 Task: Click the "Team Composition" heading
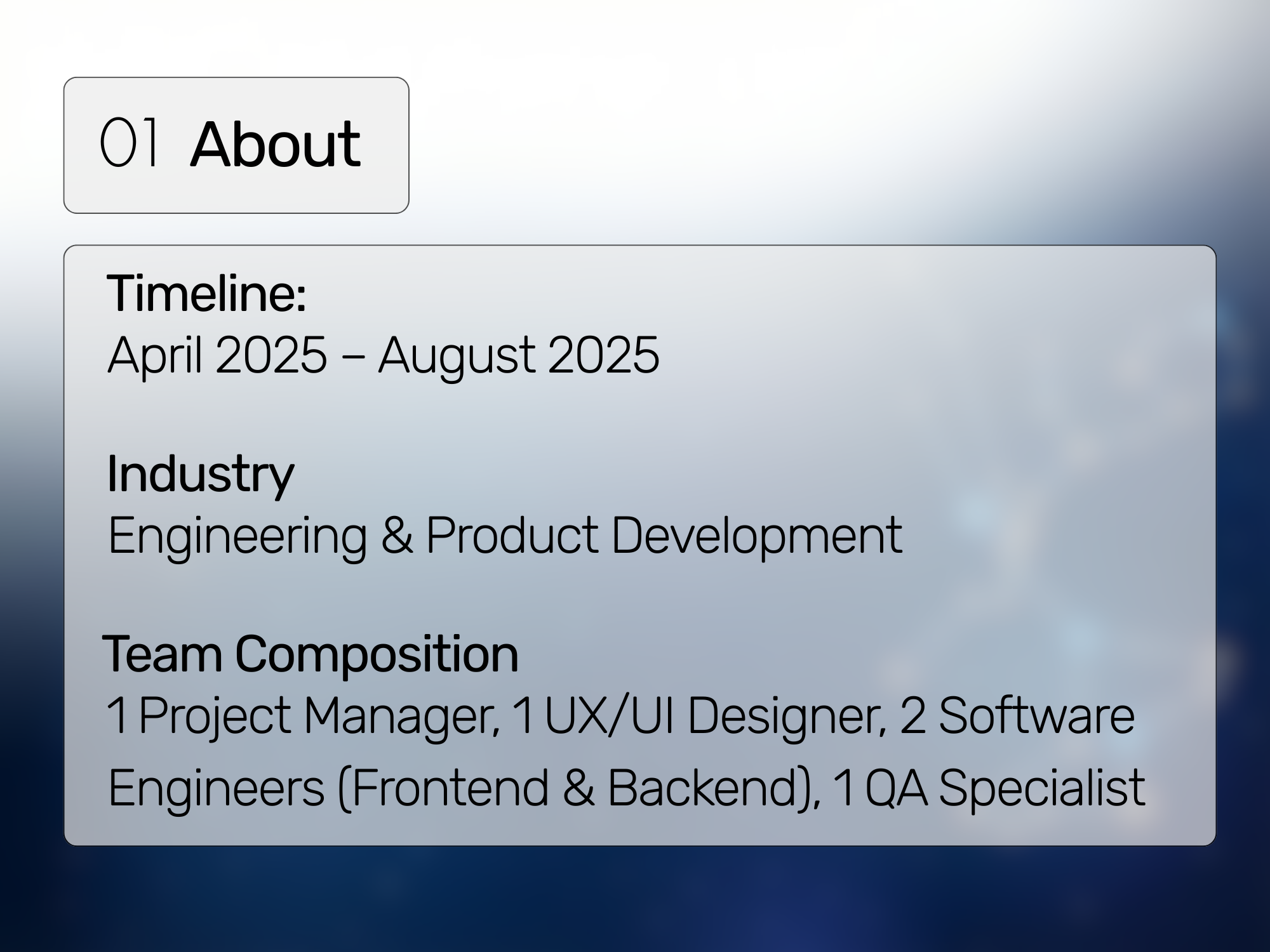tap(310, 654)
